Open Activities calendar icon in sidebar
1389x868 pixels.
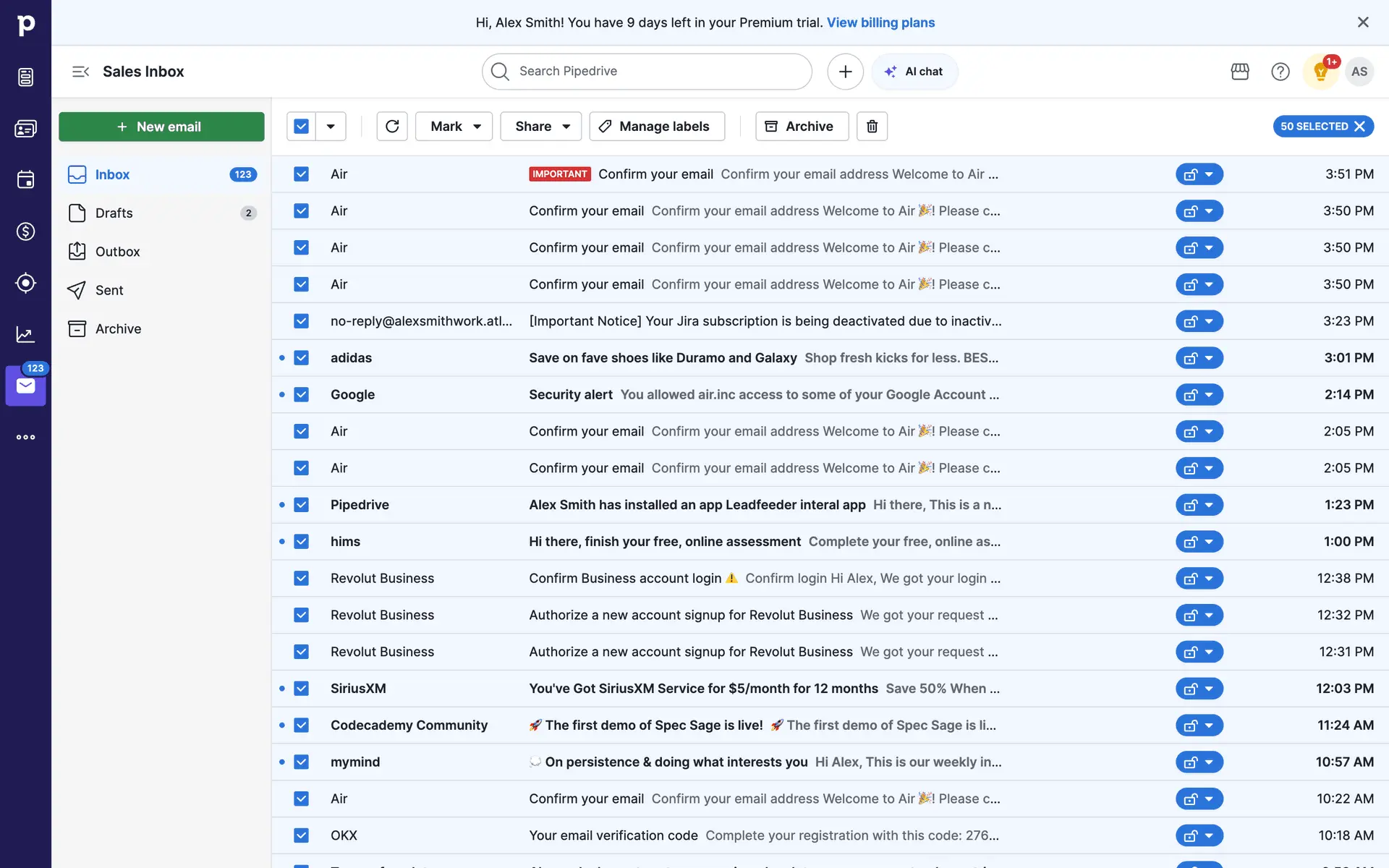click(x=25, y=179)
